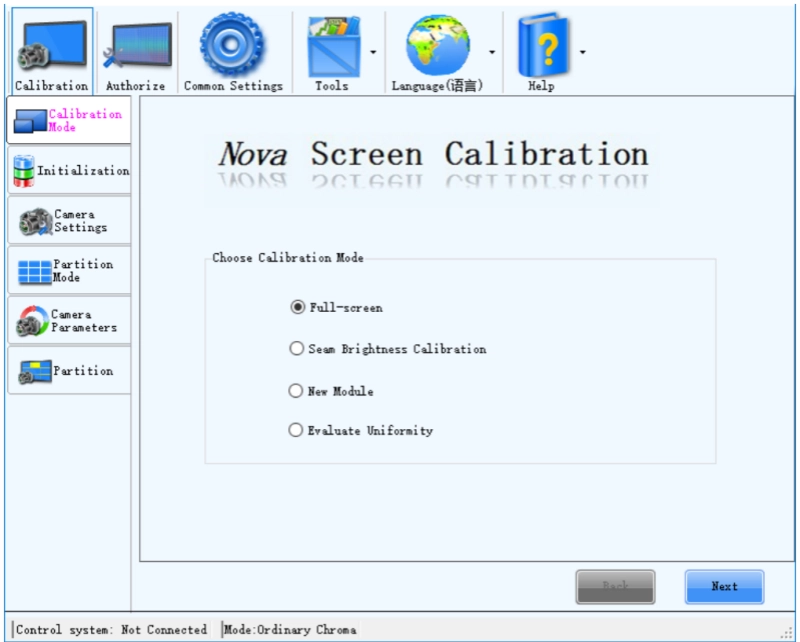This screenshot has width=800, height=642.
Task: Click the Calibration Mode monitors icon
Action: (x=30, y=121)
